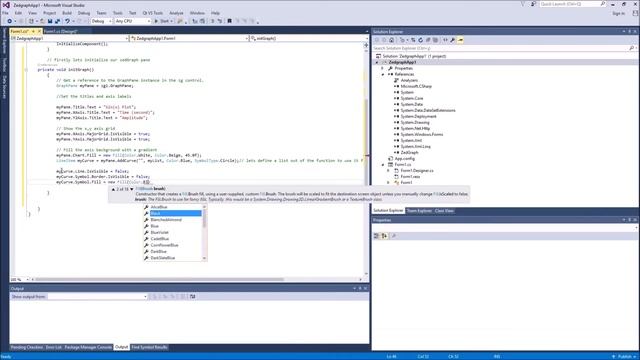640x360 pixels.
Task: Open the Analyze menu
Action: pos(176,13)
